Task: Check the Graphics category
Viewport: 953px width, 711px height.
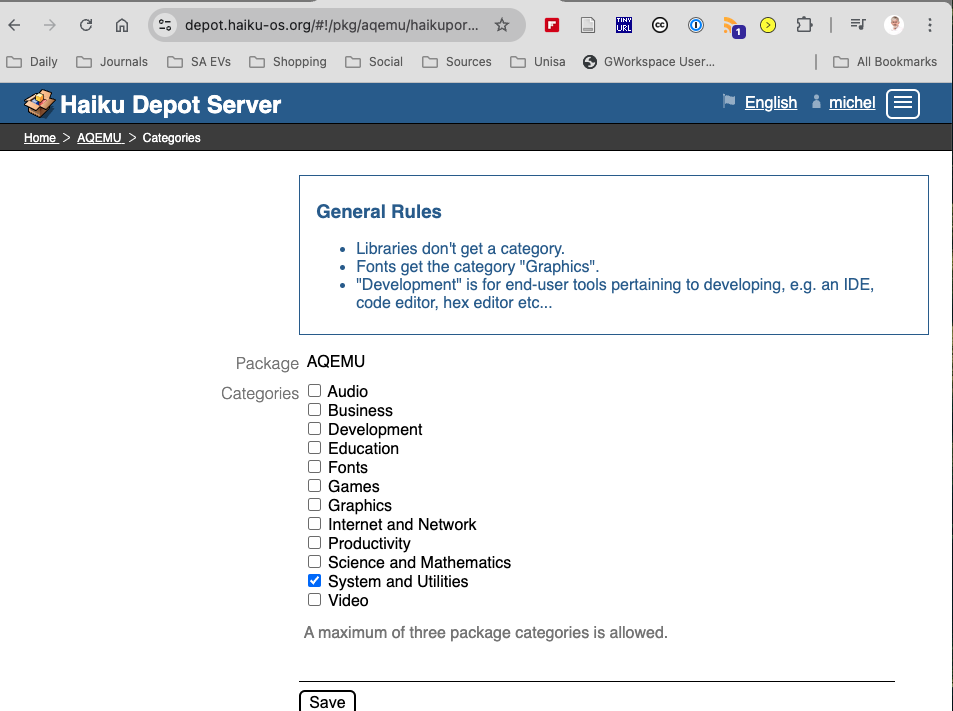Action: pyautogui.click(x=314, y=504)
